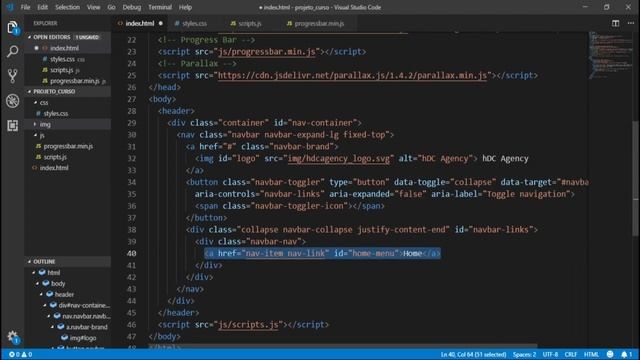
Task: Change encoding via UTF-8 status
Action: pos(550,354)
